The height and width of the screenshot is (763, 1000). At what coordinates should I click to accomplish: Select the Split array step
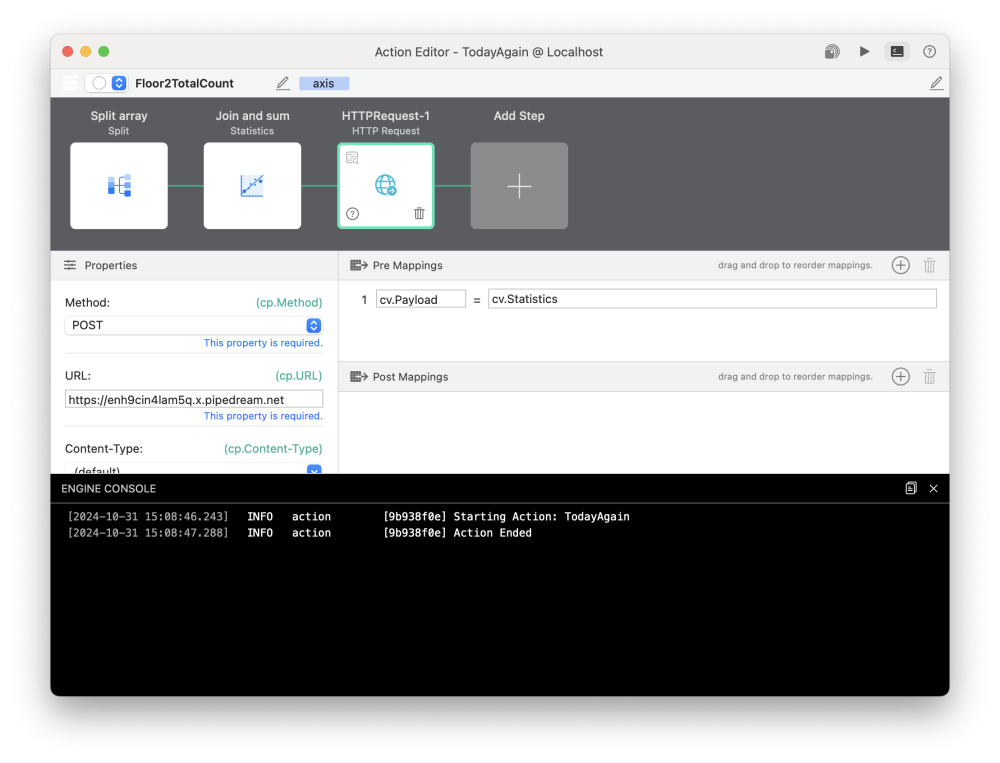[119, 186]
